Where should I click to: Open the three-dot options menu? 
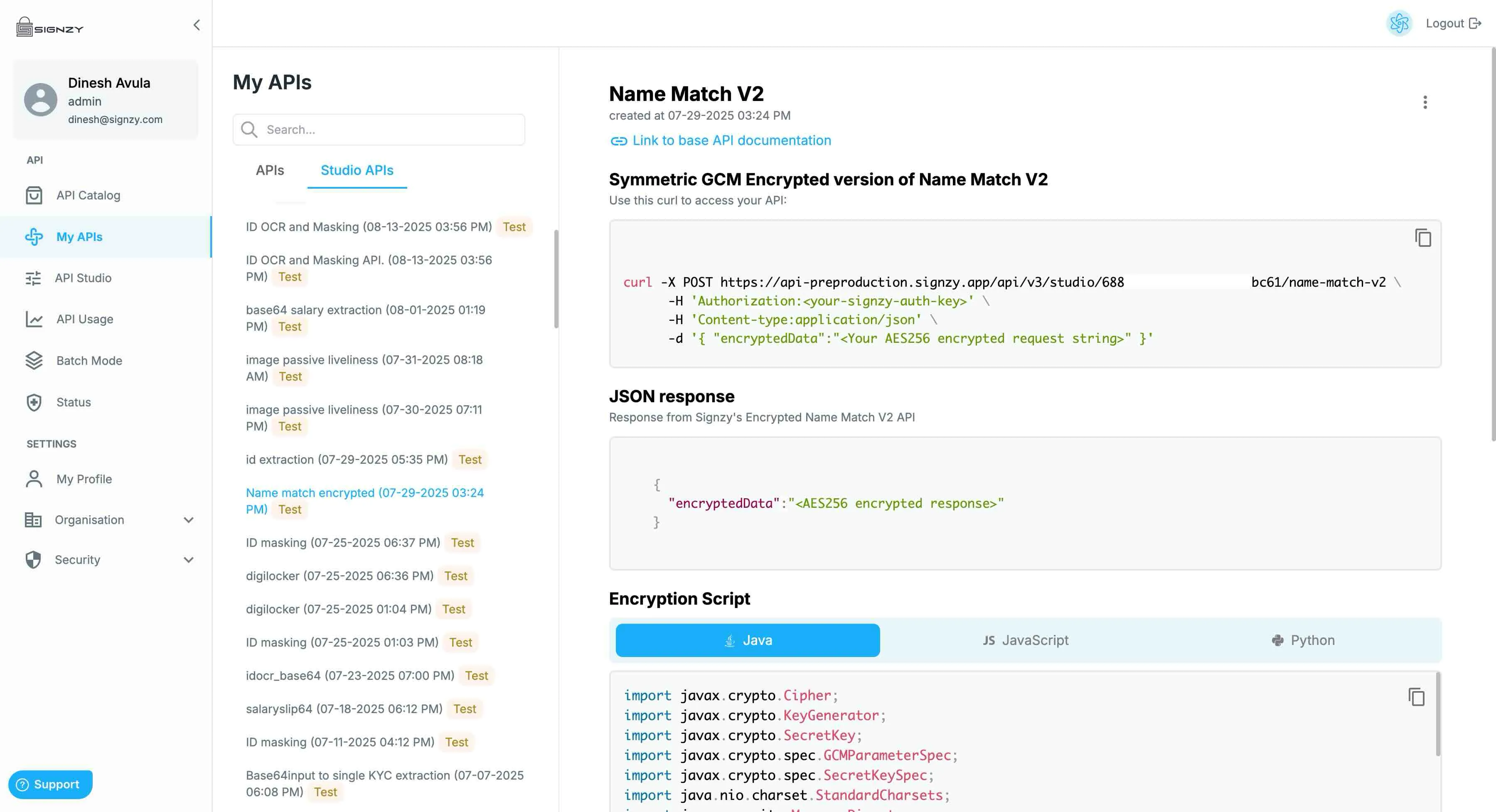pyautogui.click(x=1425, y=102)
